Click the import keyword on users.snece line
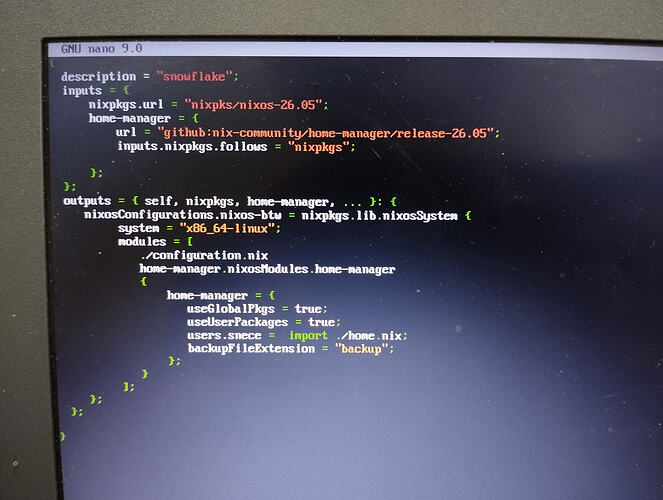The image size is (663, 500). [308, 336]
